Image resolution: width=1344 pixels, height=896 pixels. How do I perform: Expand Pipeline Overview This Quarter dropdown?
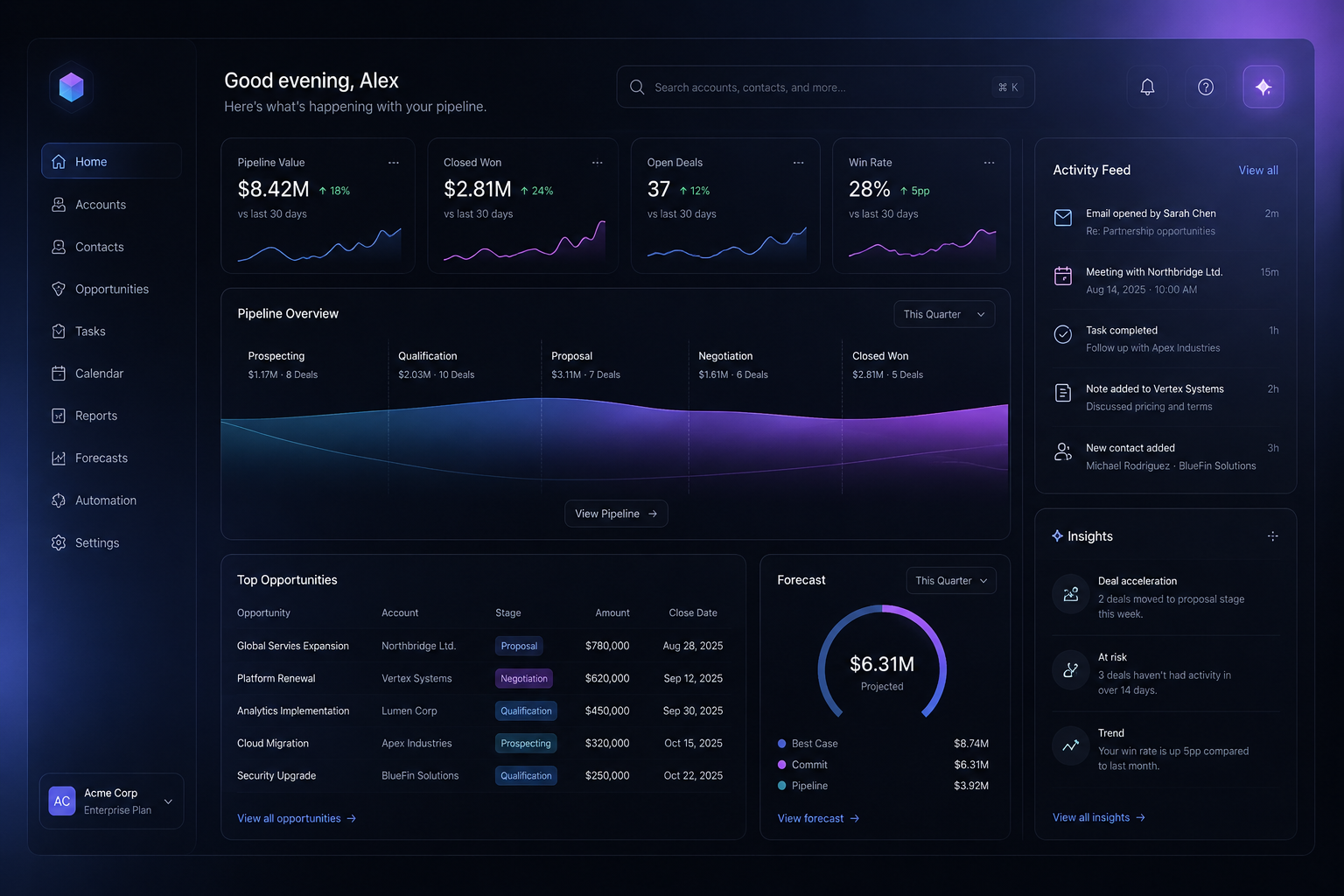coord(944,314)
